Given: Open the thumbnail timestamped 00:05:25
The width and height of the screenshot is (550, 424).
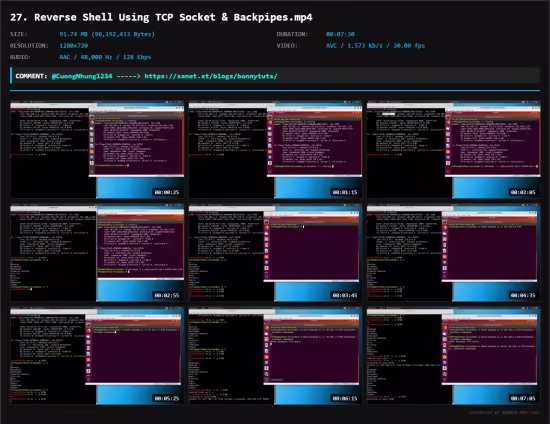Looking at the screenshot, I should pyautogui.click(x=97, y=356).
